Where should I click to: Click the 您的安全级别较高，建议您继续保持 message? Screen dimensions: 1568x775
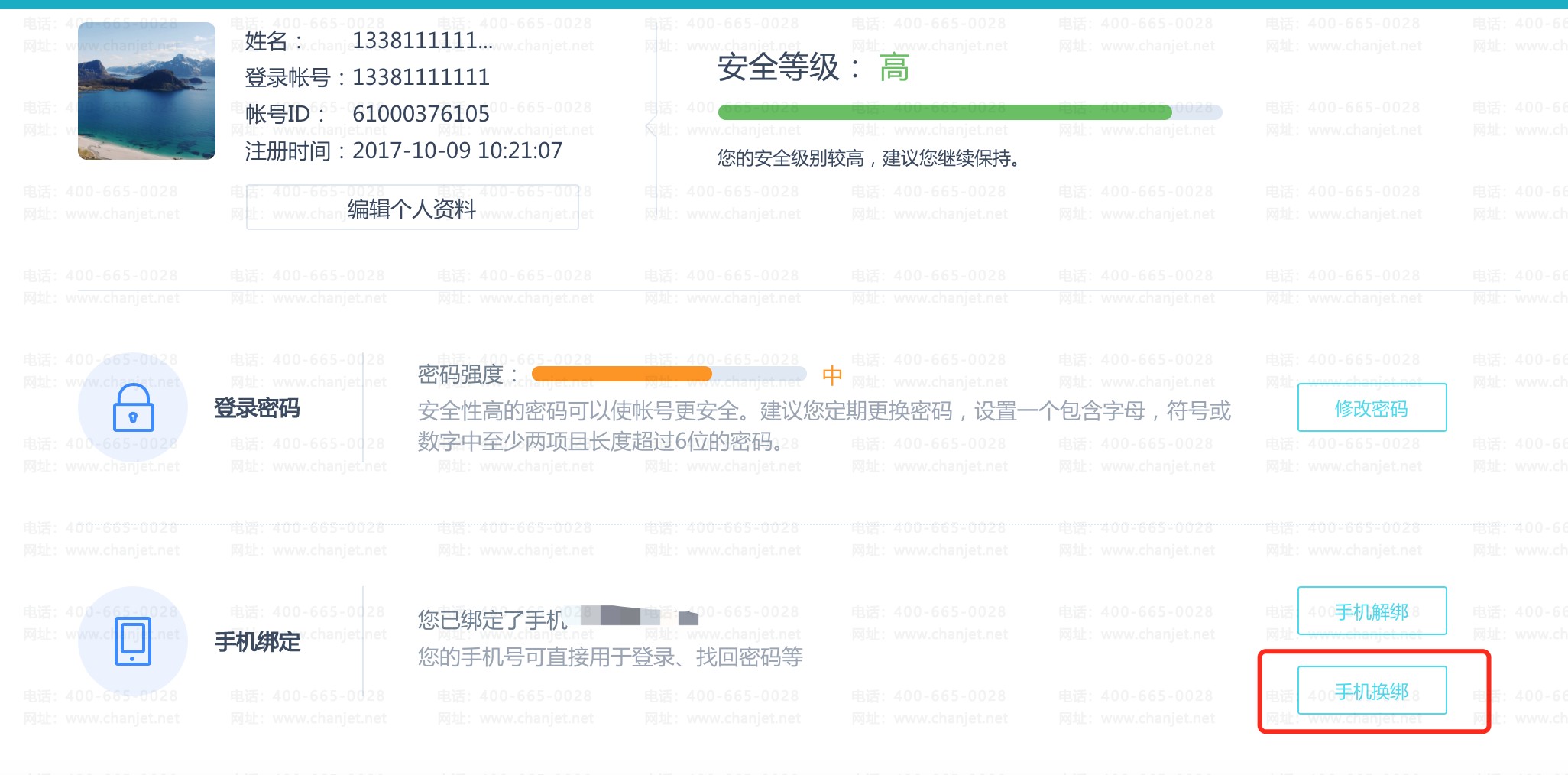click(x=869, y=158)
